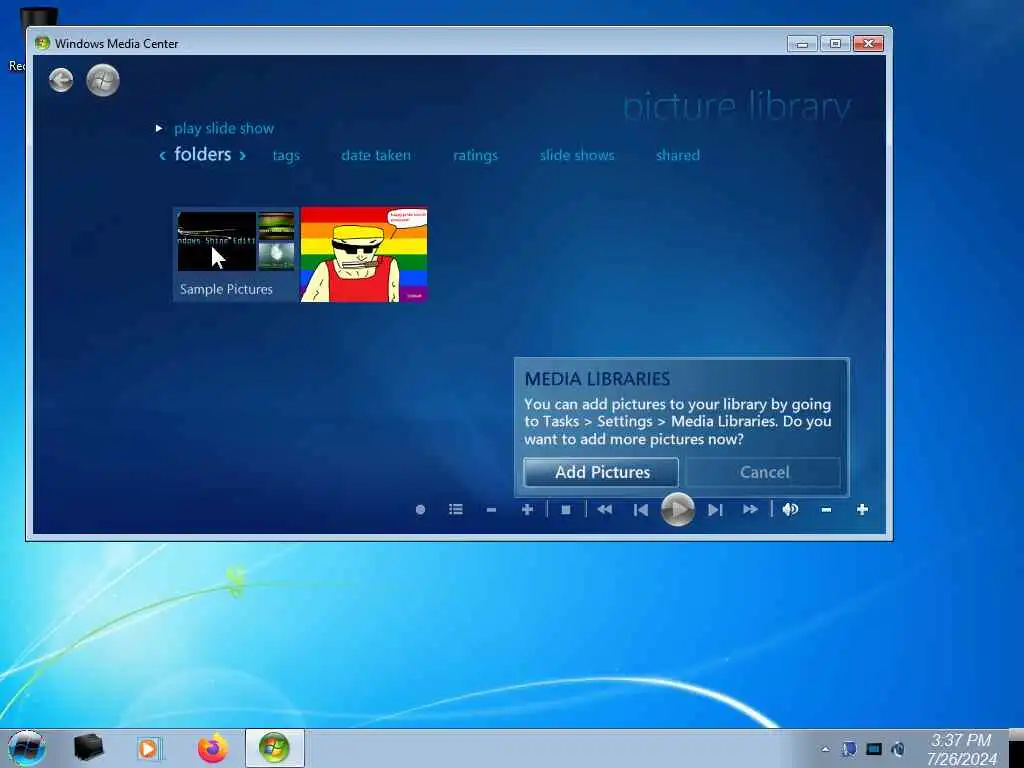Click the right chevron beside folders

(x=242, y=155)
